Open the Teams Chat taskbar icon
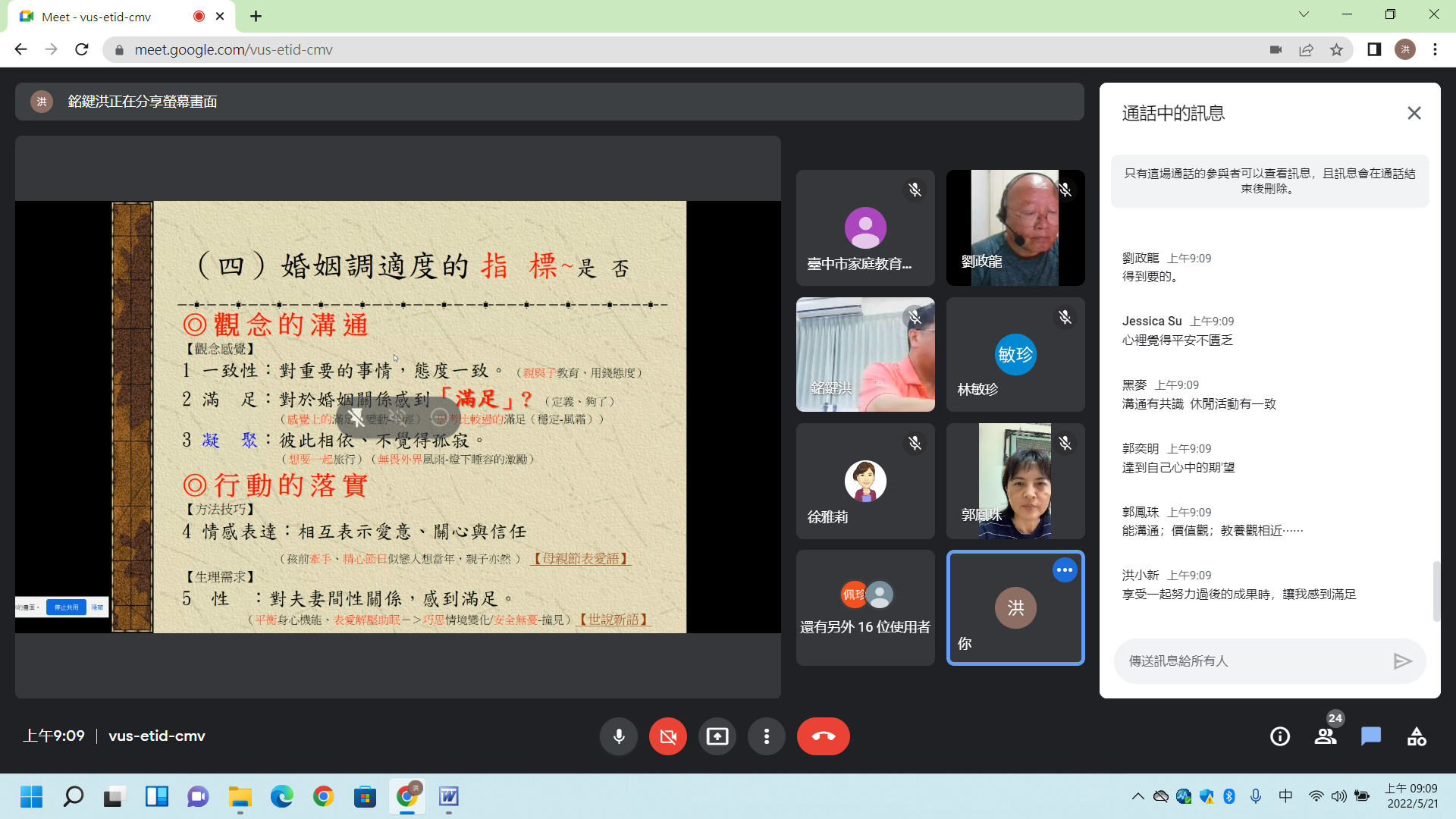1456x819 pixels. pyautogui.click(x=198, y=796)
